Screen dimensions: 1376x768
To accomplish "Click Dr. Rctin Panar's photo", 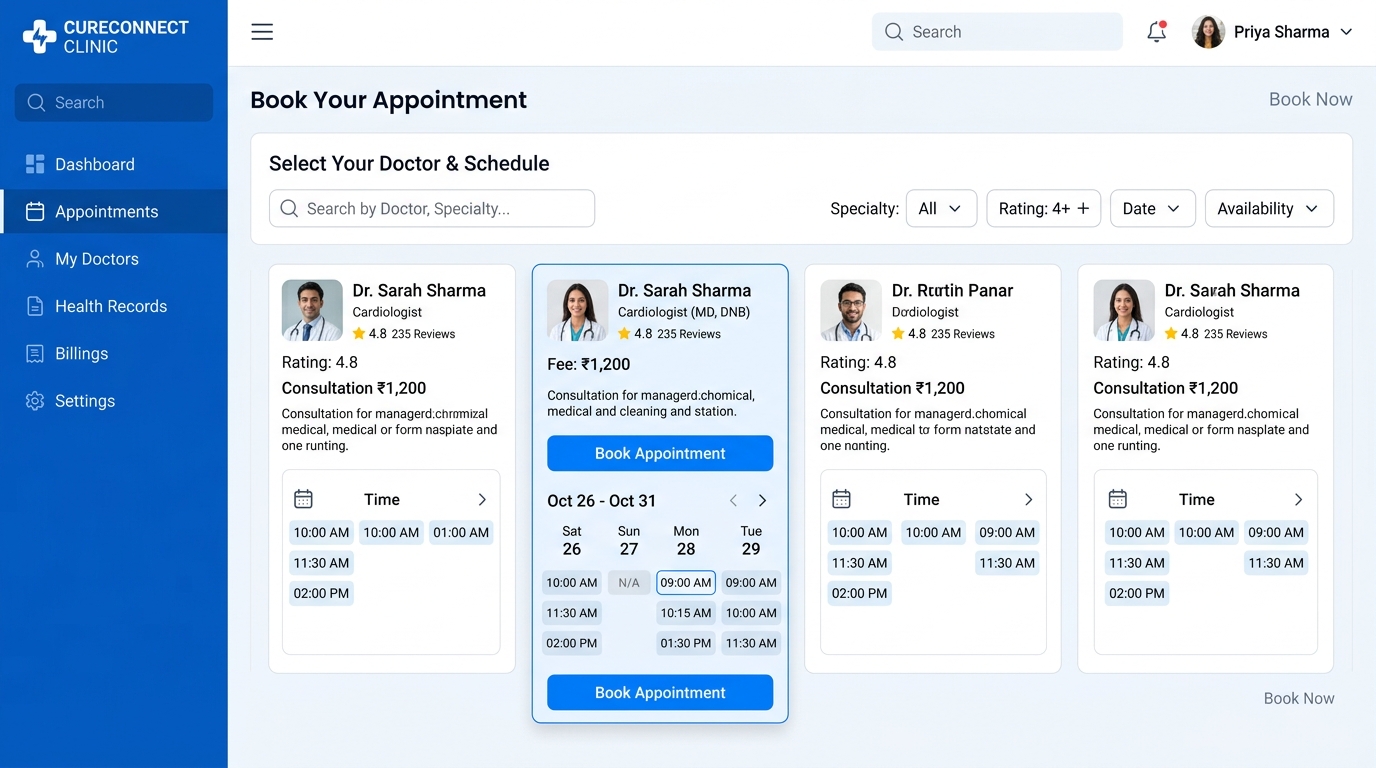I will 851,310.
